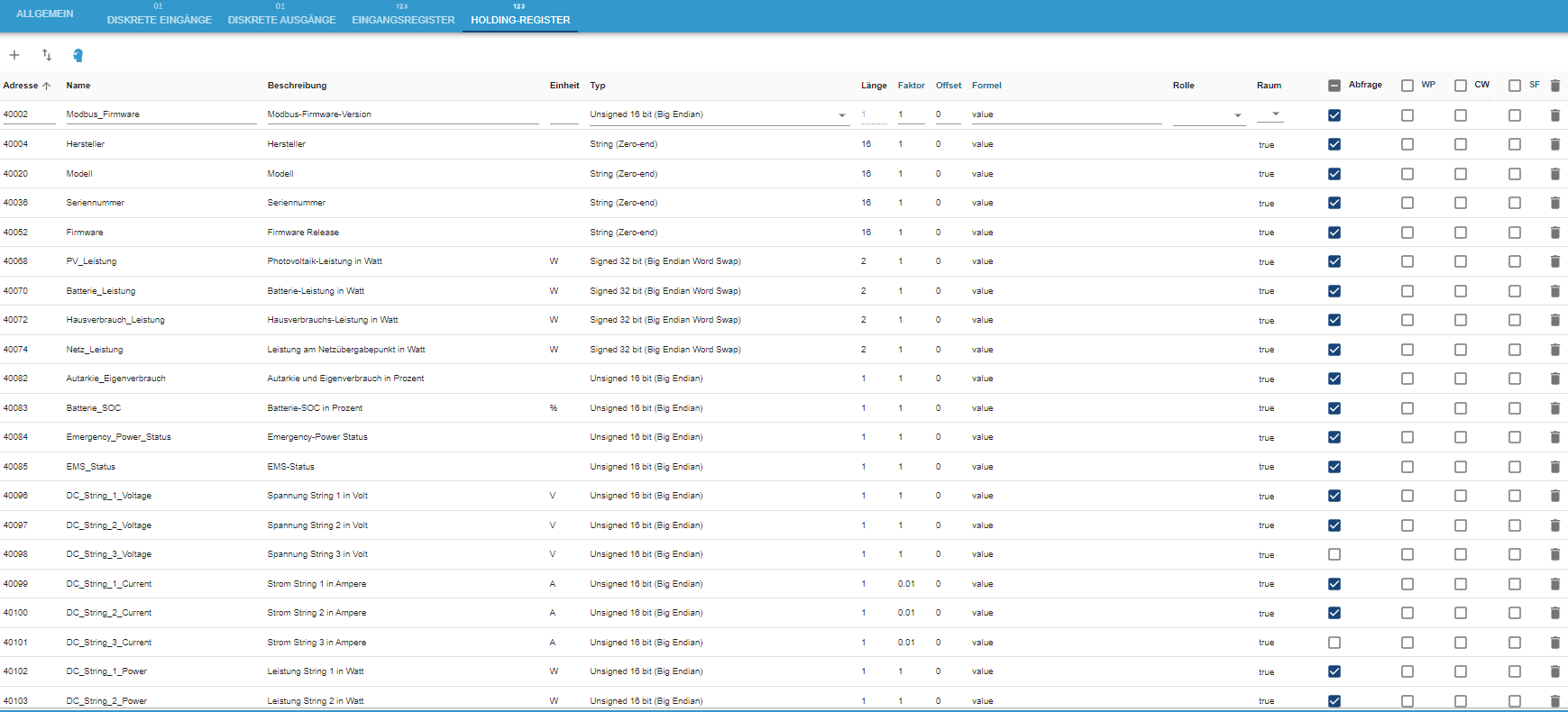
Task: Delete the Batterie_SOC register row
Action: (x=1554, y=408)
